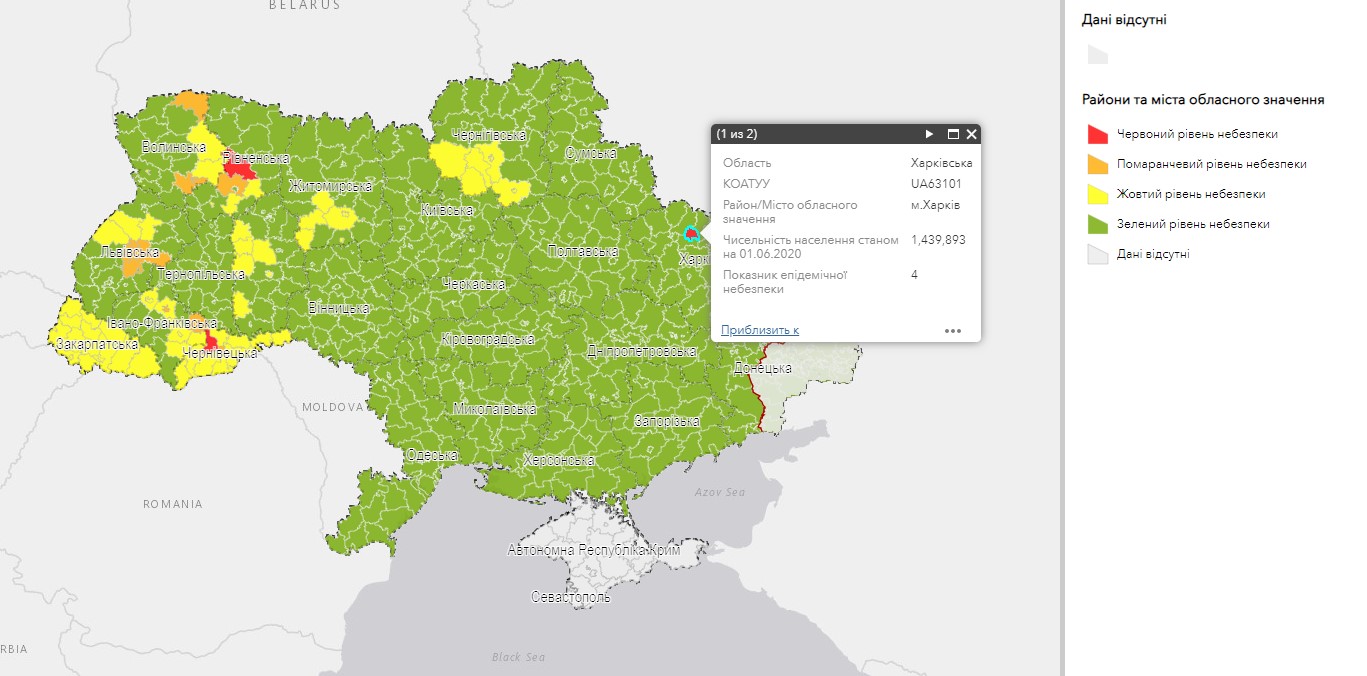Viewport: 1367px width, 676px height.
Task: Close the Kharkiv info popup
Action: (x=971, y=134)
